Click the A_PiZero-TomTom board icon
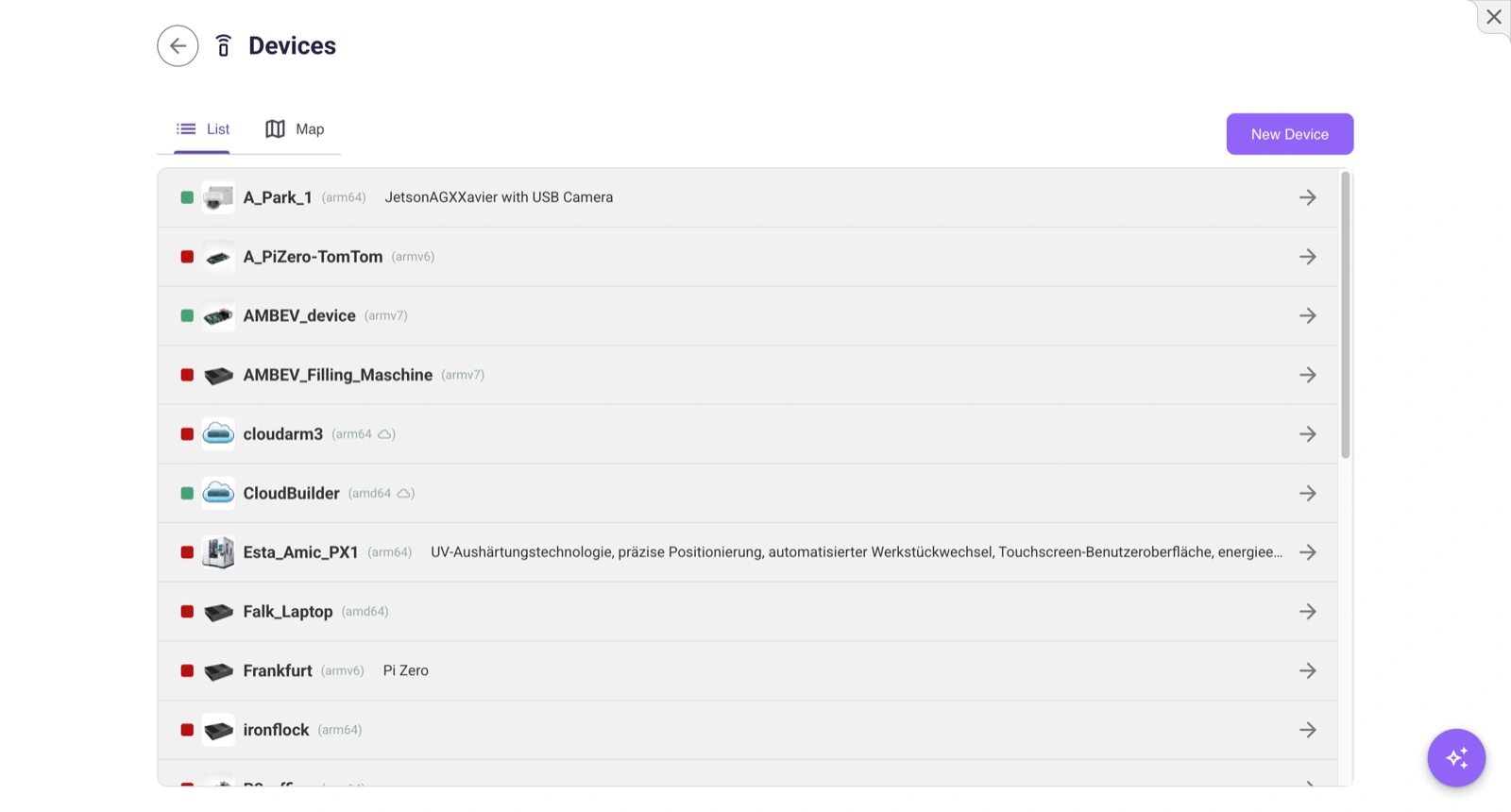The image size is (1511, 812). [218, 257]
